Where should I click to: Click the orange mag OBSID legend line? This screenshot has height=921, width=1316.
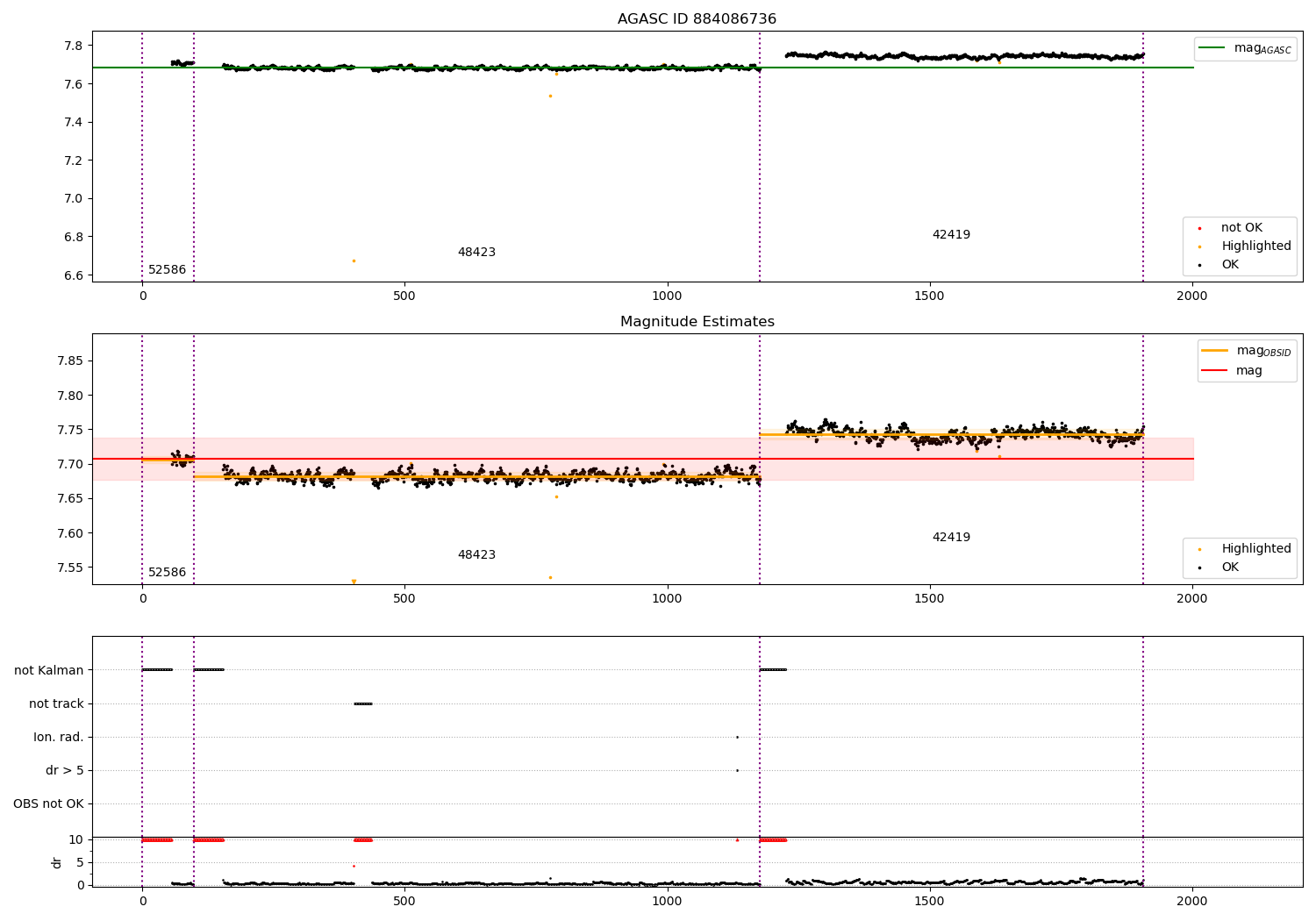pyautogui.click(x=1215, y=351)
